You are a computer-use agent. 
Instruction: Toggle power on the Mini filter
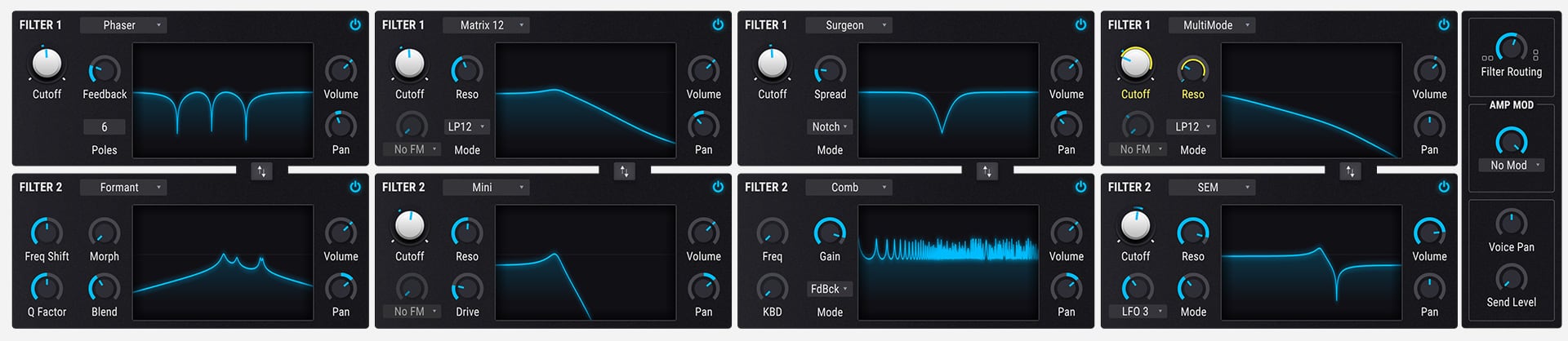(x=718, y=187)
